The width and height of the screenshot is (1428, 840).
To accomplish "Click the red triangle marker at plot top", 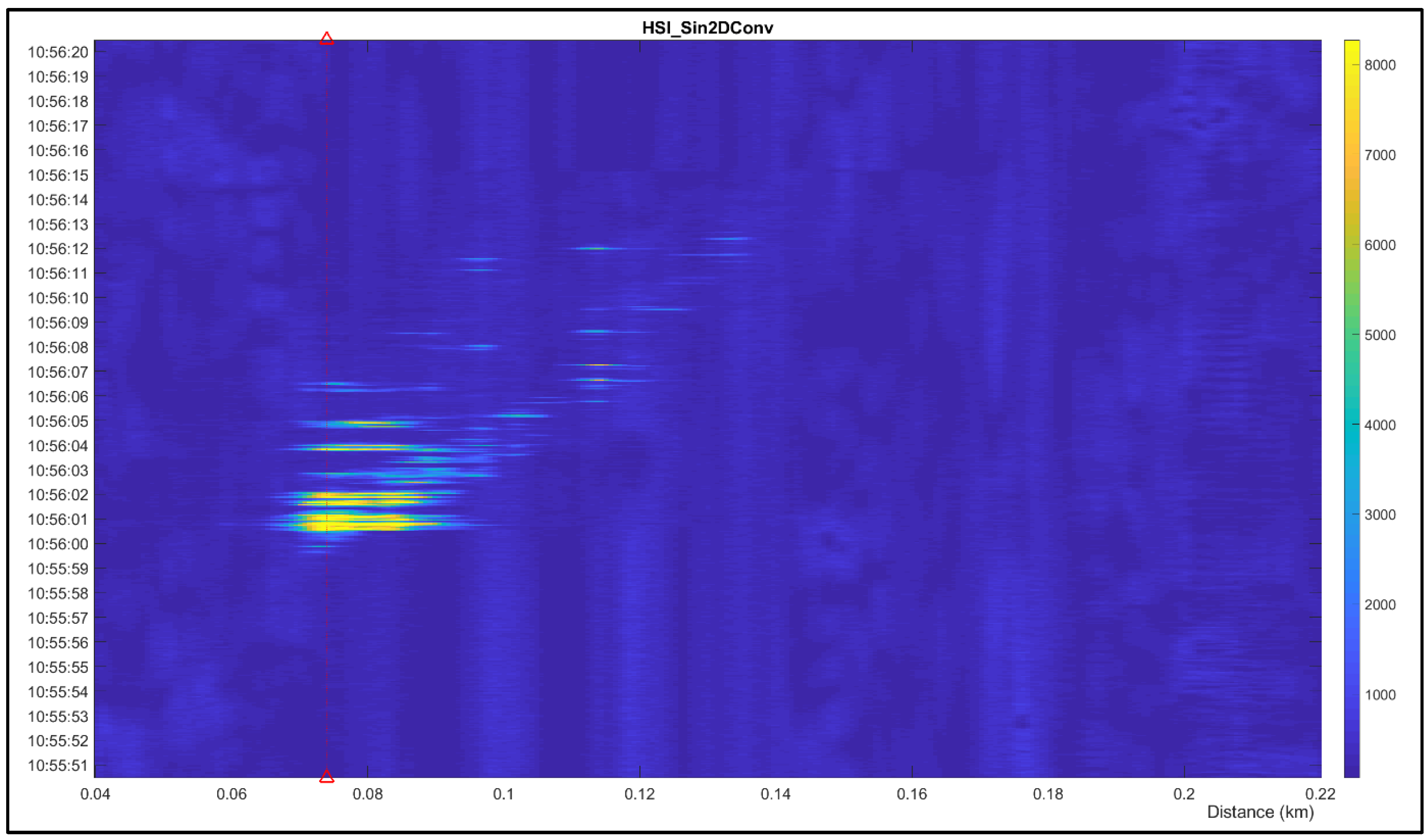I will [x=327, y=38].
